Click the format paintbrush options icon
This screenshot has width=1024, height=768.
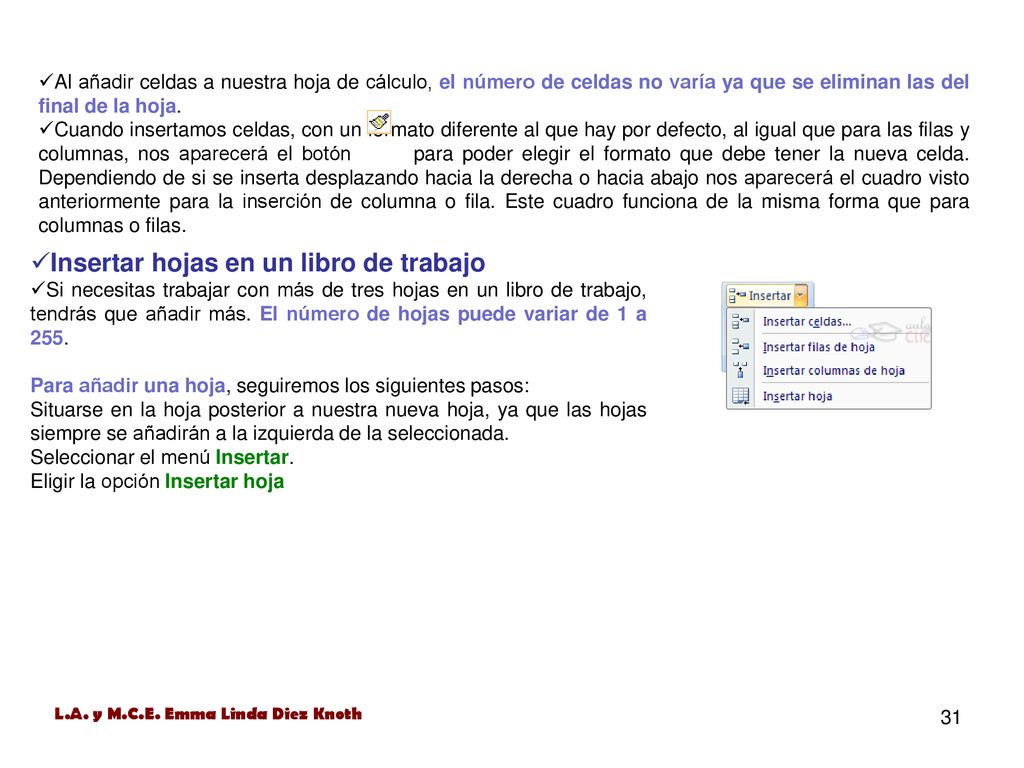379,122
